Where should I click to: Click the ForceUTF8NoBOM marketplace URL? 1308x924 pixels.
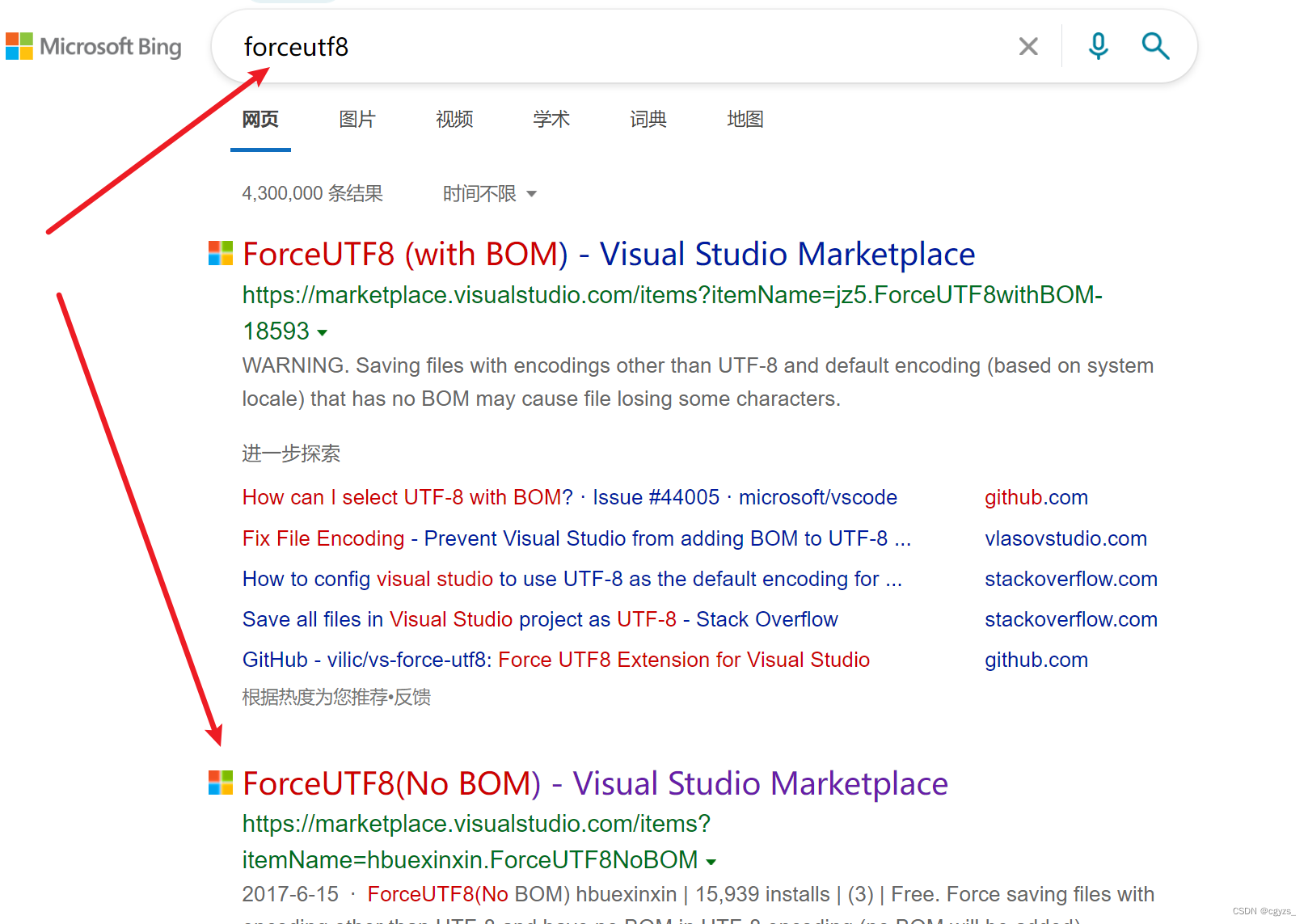pyautogui.click(x=477, y=842)
